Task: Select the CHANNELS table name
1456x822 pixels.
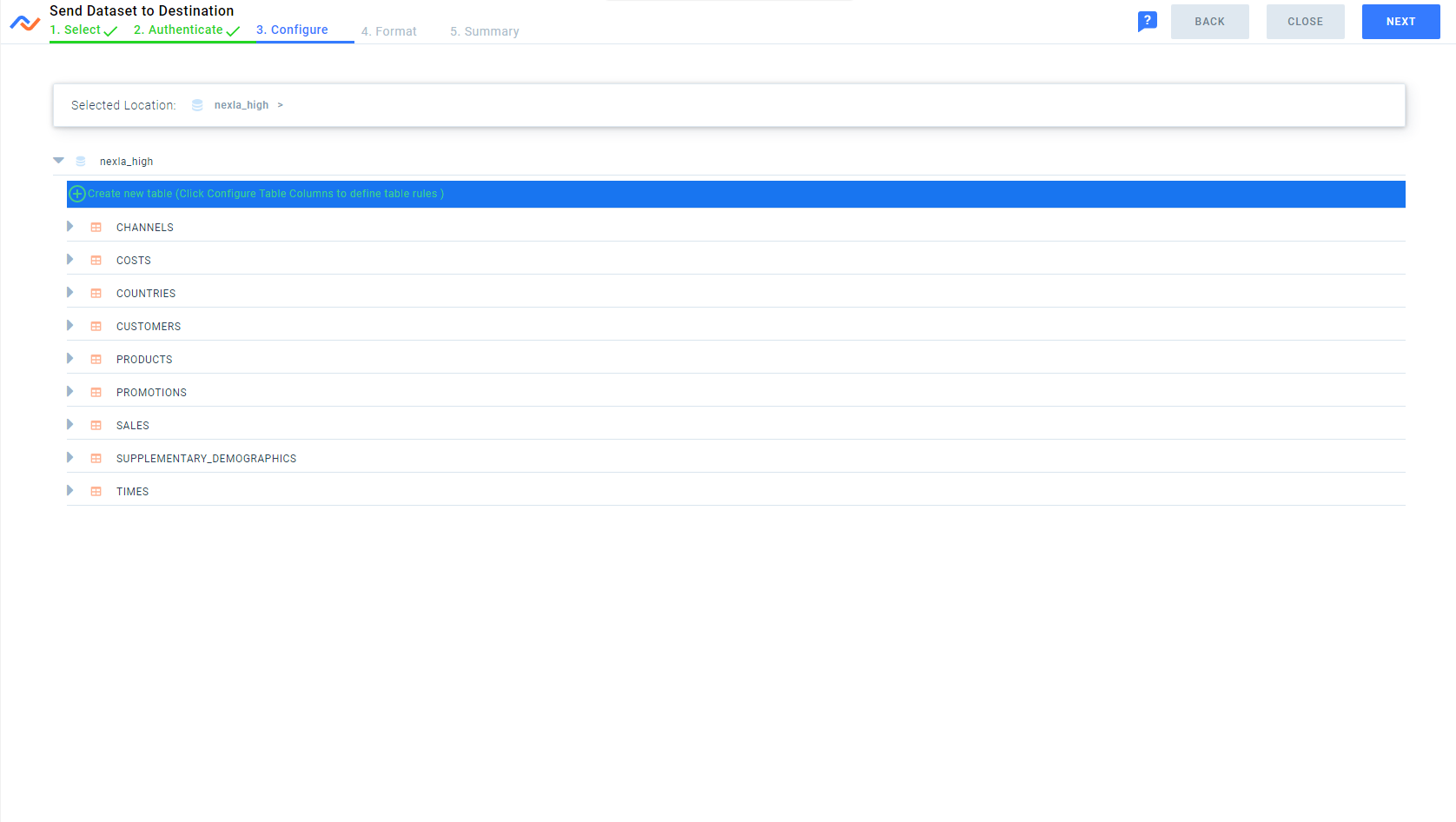Action: point(145,228)
